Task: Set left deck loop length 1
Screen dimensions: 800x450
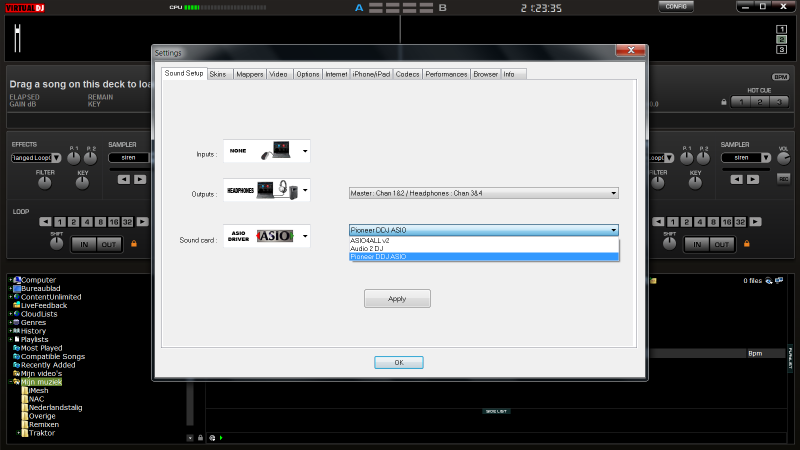Action: [x=60, y=222]
